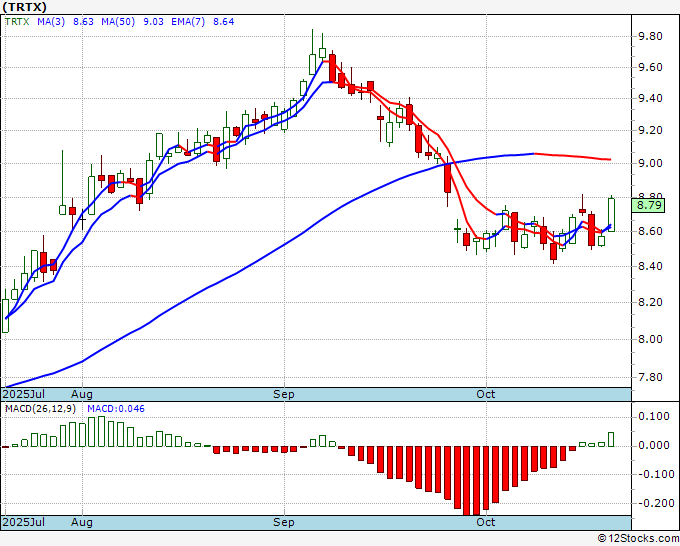Click the MA(3) value 8.63
Image resolution: width=680 pixels, height=546 pixels.
(x=83, y=22)
